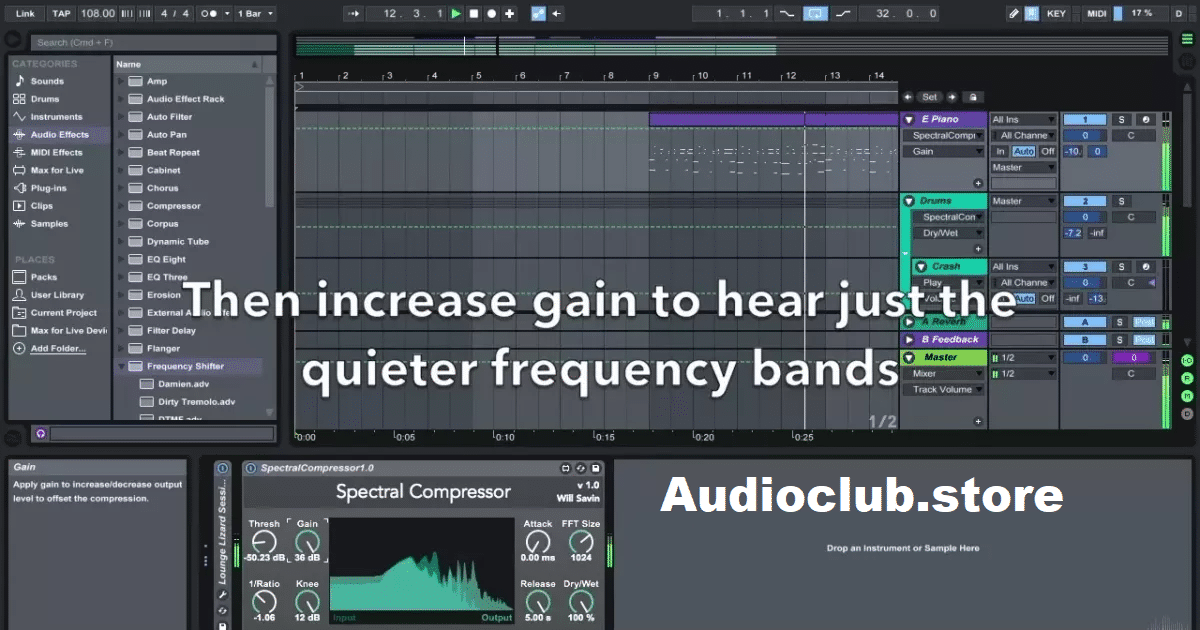Image resolution: width=1200 pixels, height=630 pixels.
Task: Select Sounds category in browser
Action: [47, 81]
